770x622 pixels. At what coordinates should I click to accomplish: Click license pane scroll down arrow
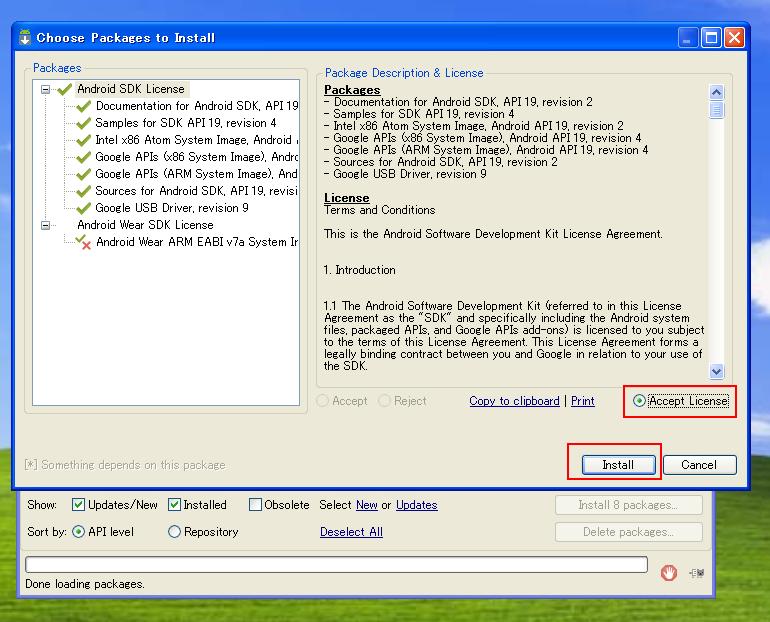click(716, 372)
